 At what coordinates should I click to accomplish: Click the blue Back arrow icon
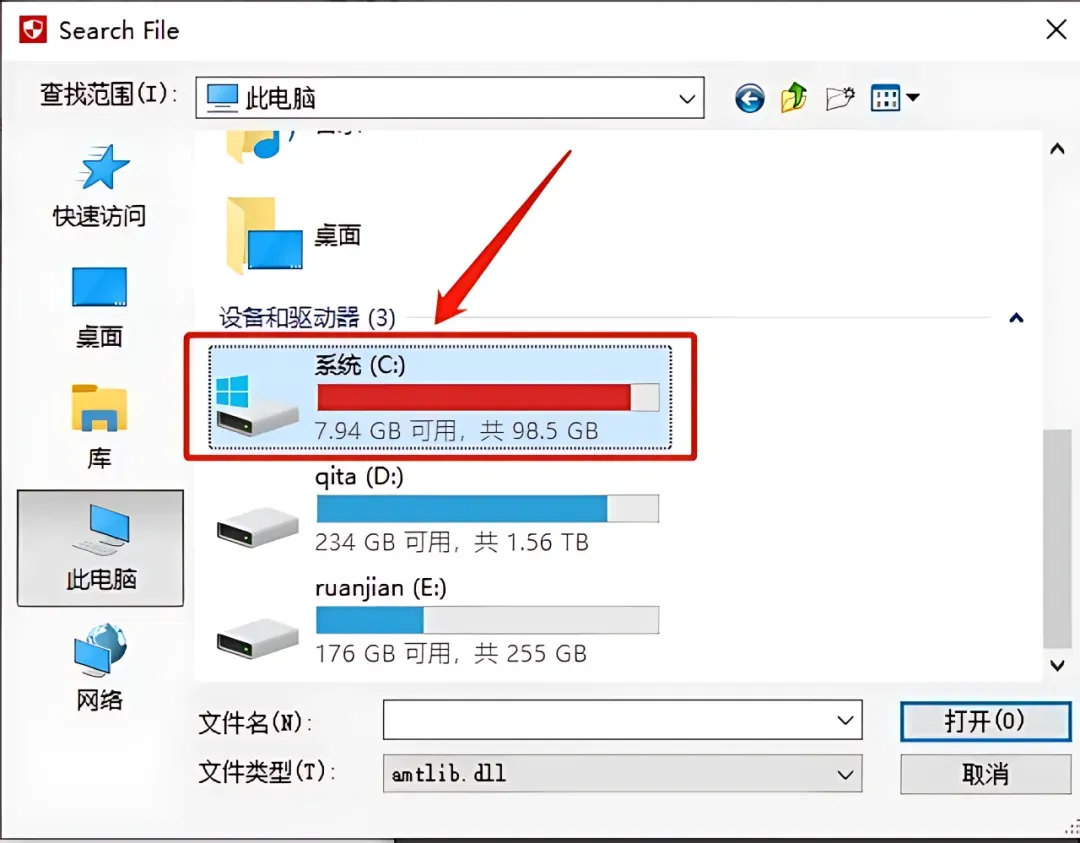749,98
